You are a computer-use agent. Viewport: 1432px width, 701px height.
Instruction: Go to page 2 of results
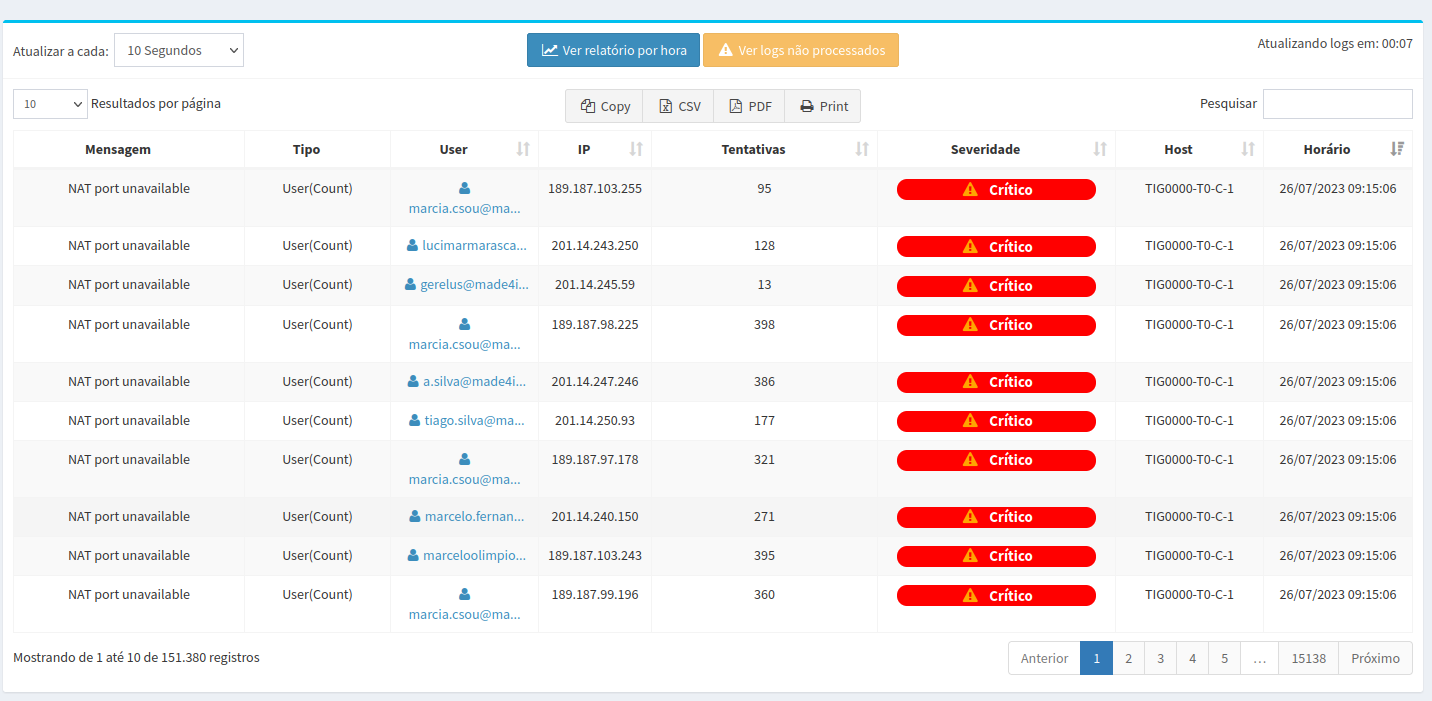(1128, 658)
